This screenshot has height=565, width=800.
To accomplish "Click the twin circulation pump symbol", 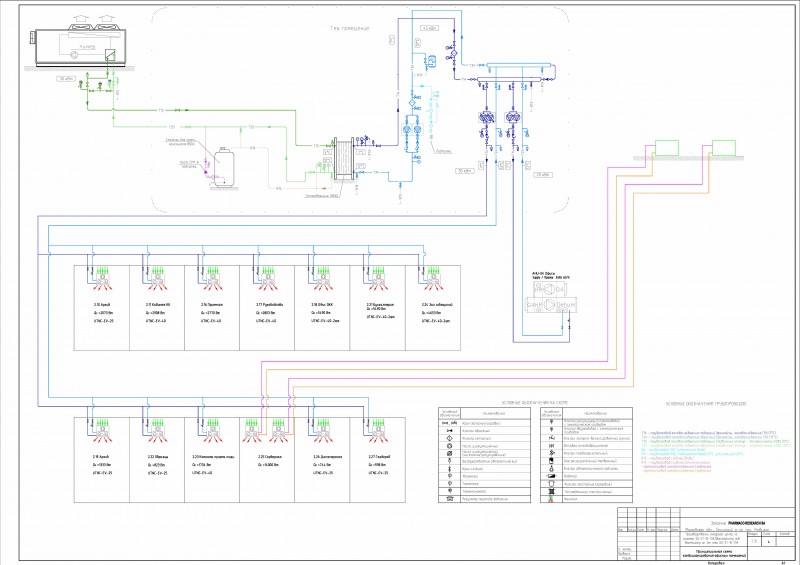I will coord(412,129).
